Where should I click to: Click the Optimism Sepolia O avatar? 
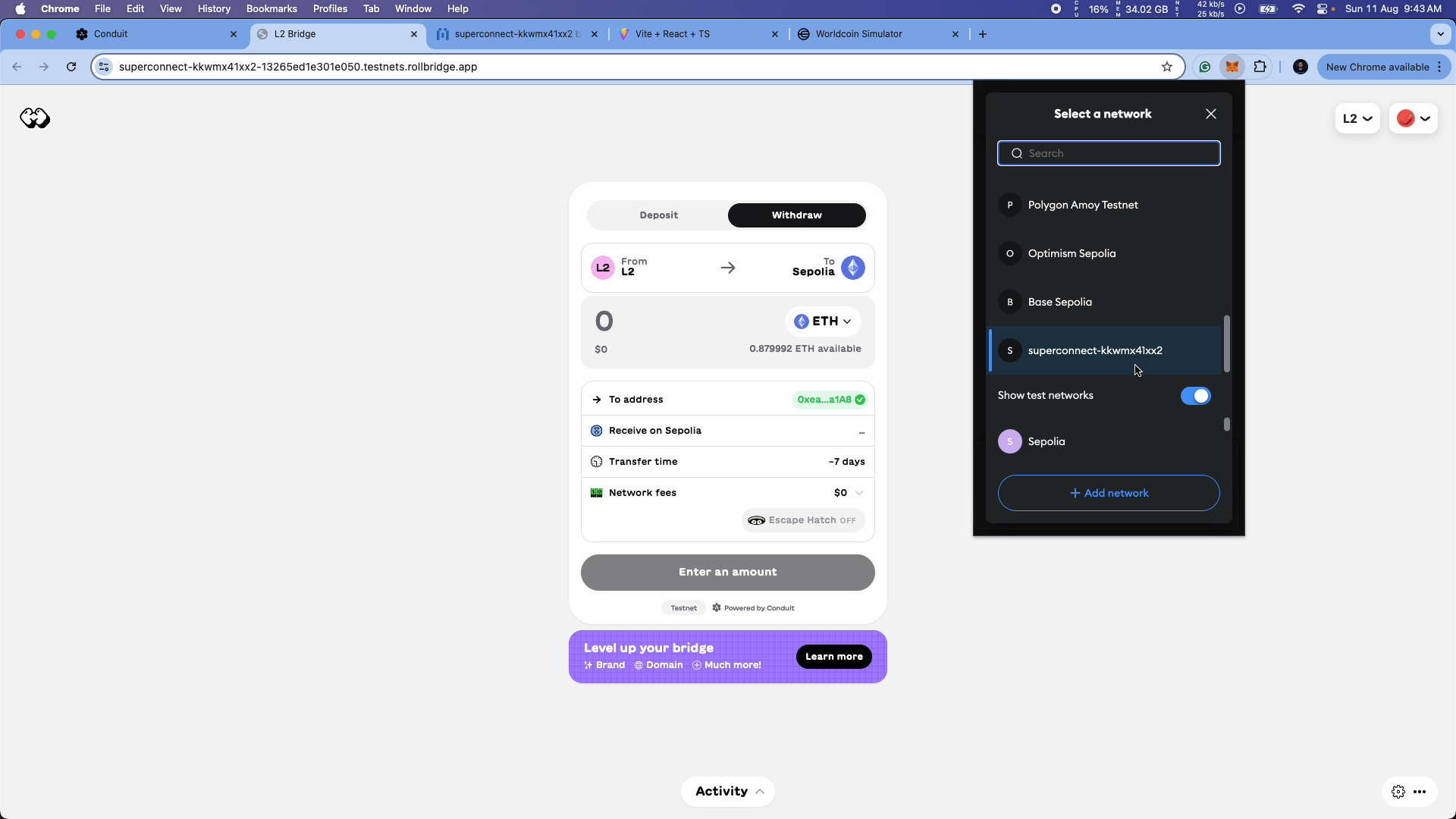(1010, 254)
